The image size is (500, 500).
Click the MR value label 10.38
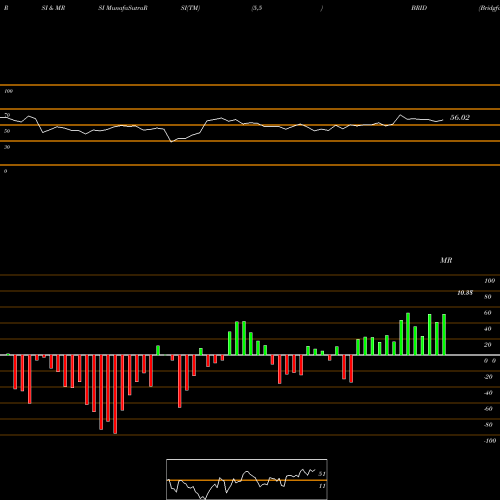465,293
